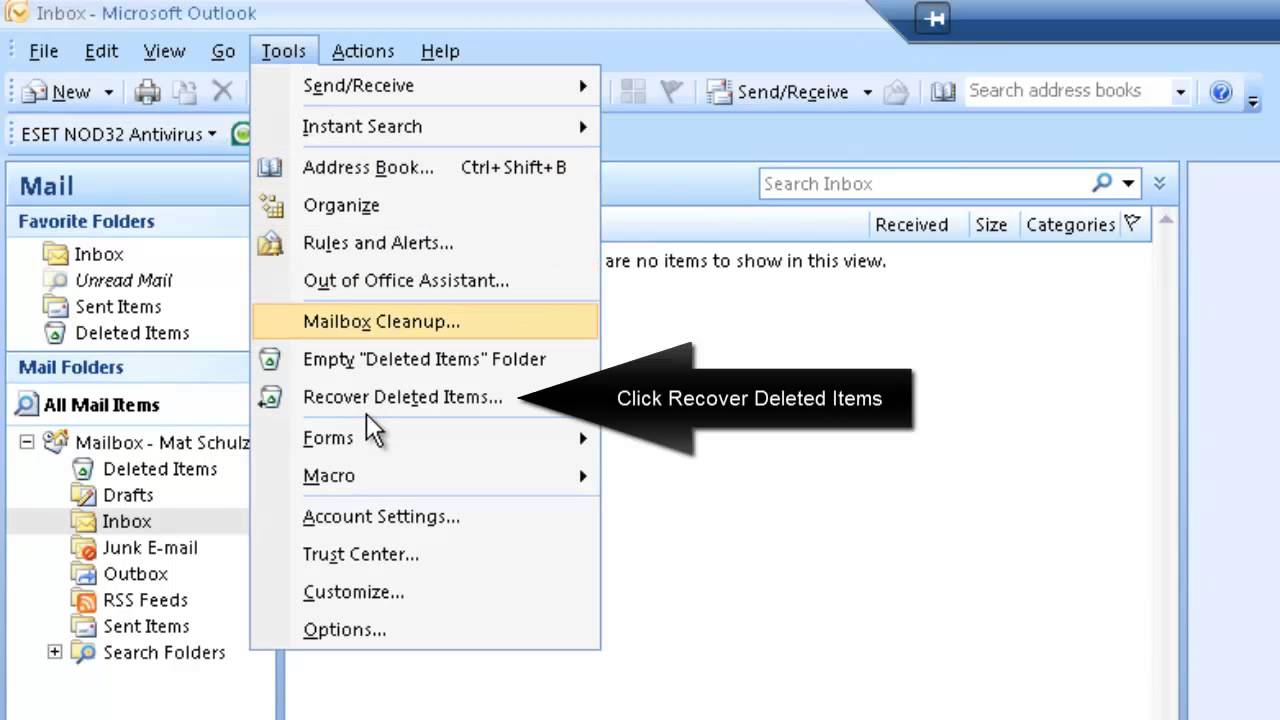The image size is (1280, 720).
Task: Click the Delete X toolbar icon
Action: (222, 92)
